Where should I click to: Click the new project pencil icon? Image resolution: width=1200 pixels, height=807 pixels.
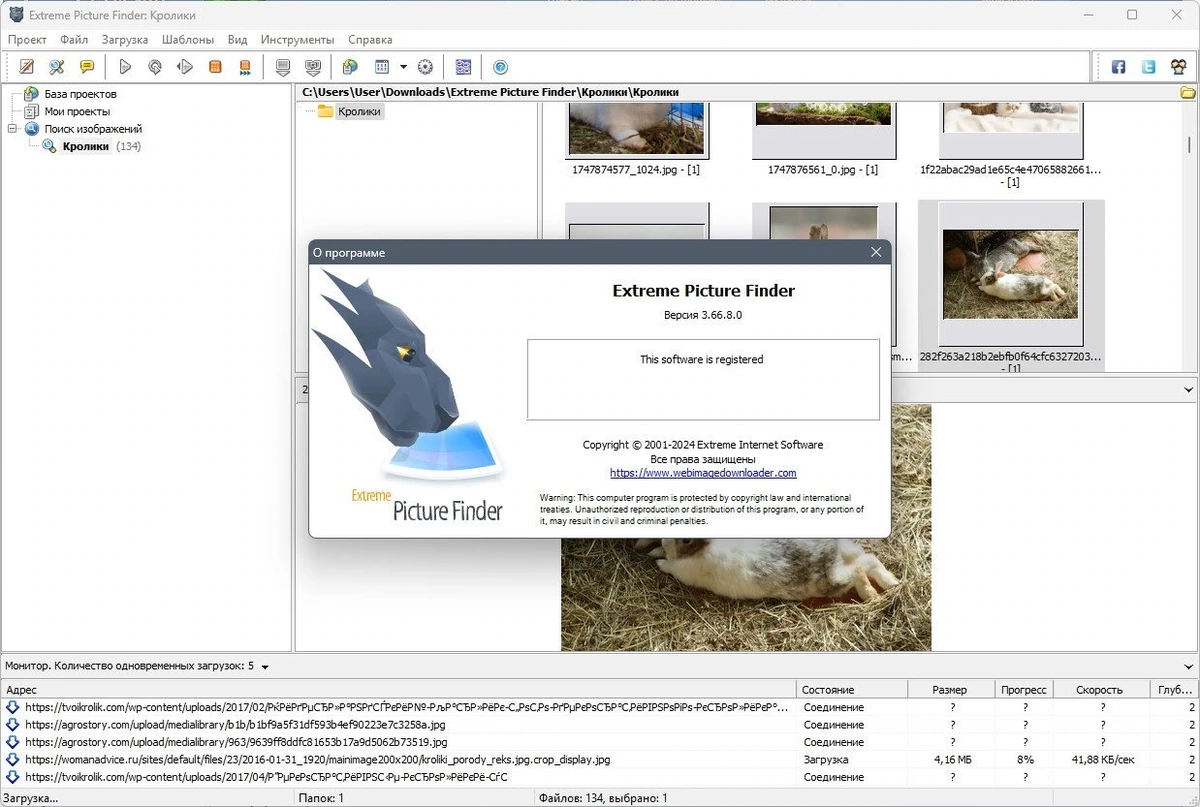coord(27,67)
